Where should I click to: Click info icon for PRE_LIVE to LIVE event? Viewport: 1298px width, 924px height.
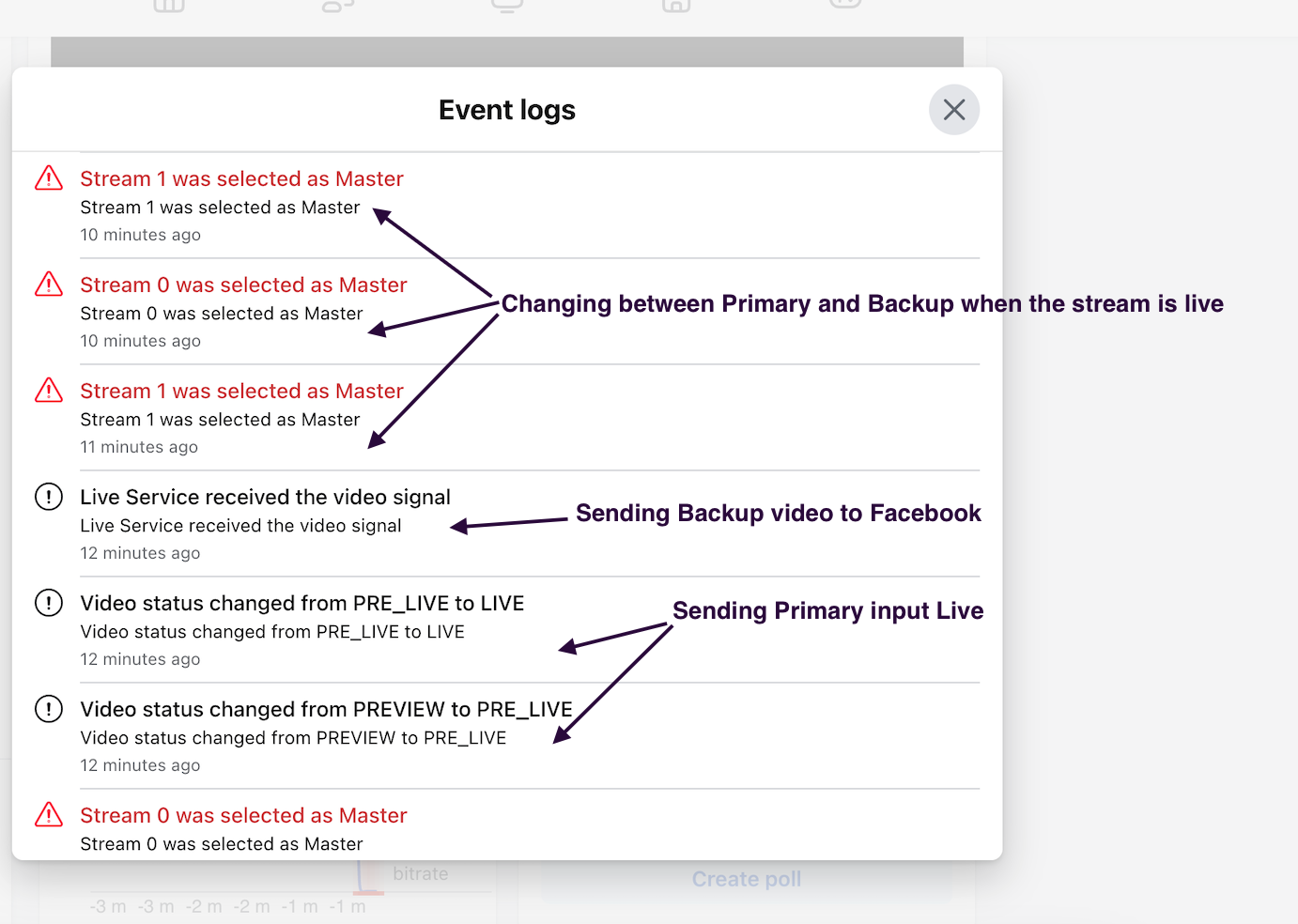pos(49,603)
